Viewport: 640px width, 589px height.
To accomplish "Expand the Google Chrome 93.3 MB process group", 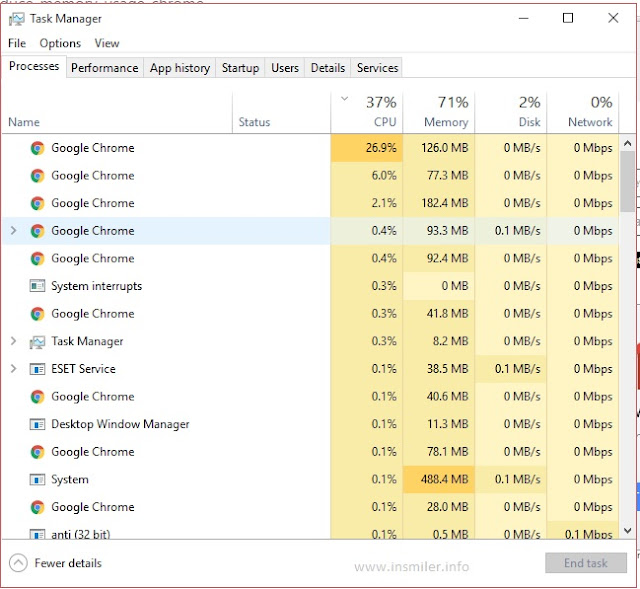I will pos(13,231).
